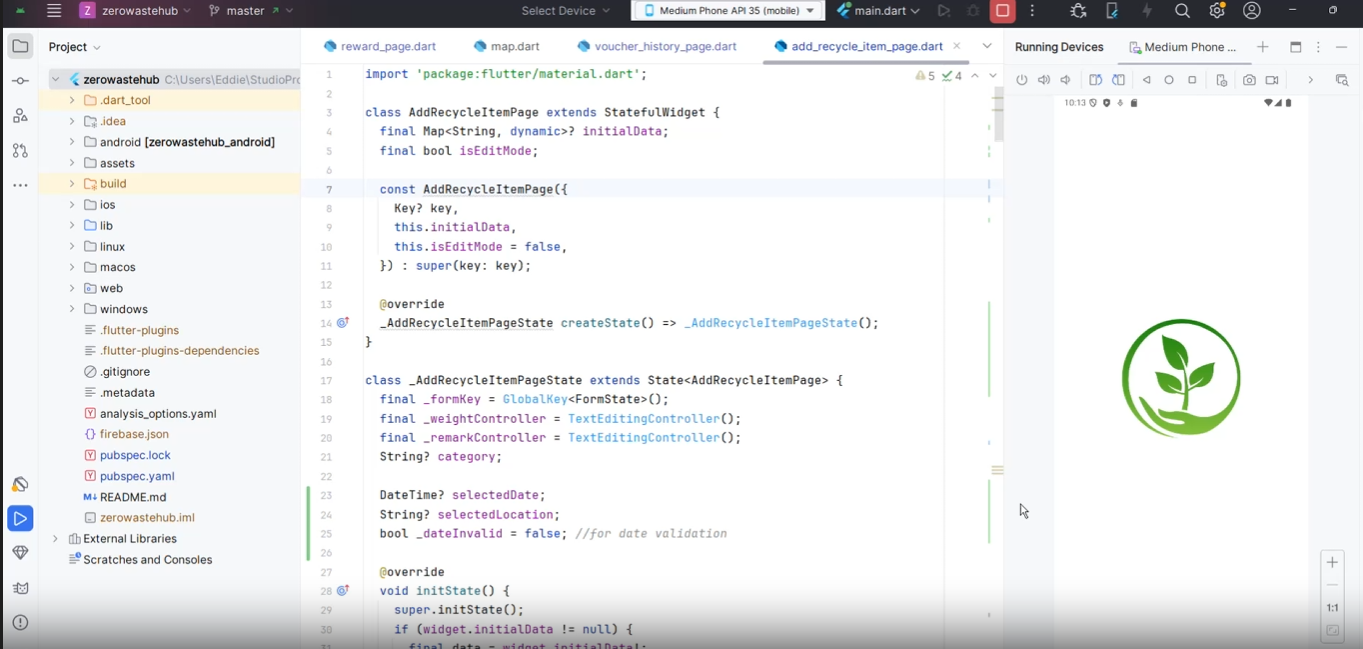Viewport: 1363px width, 649px height.
Task: Click emulator Back triangle button
Action: tap(1147, 80)
